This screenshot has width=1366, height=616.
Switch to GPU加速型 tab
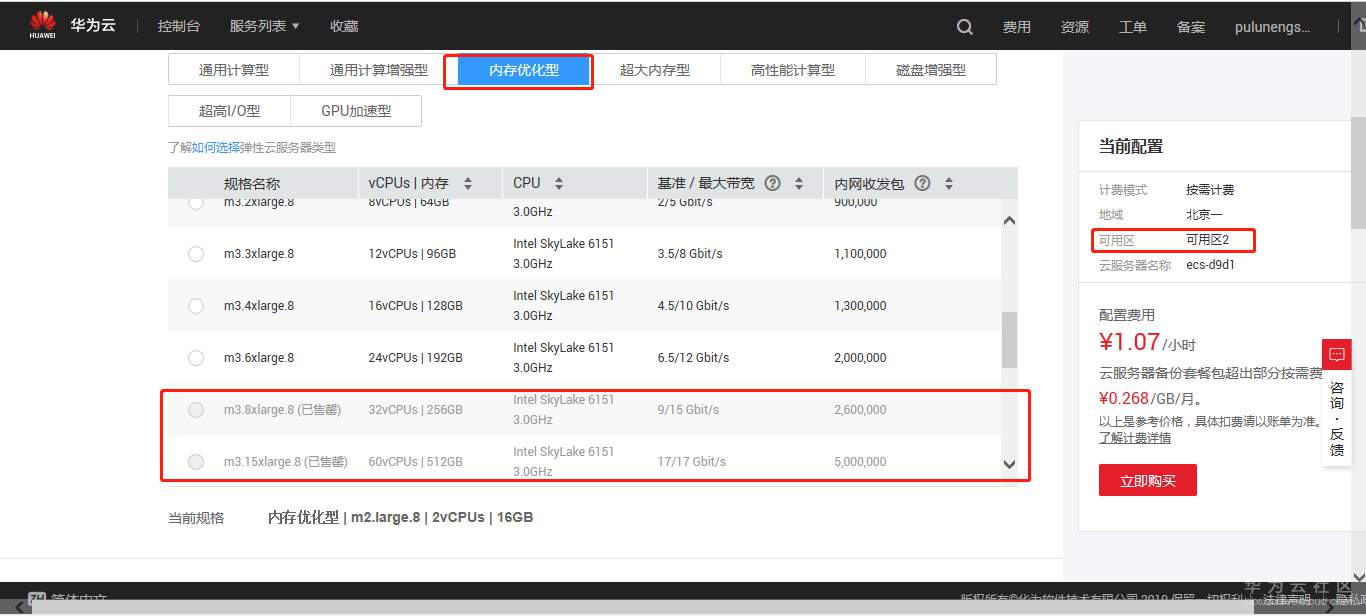click(356, 111)
